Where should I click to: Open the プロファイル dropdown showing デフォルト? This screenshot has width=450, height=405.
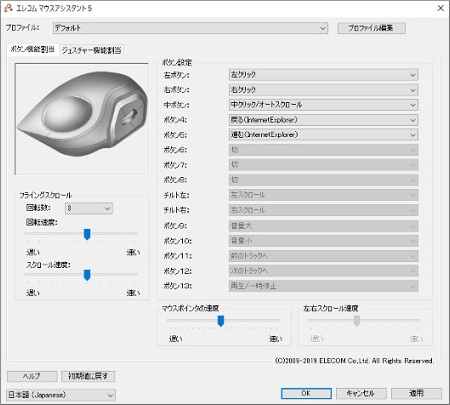coord(190,28)
